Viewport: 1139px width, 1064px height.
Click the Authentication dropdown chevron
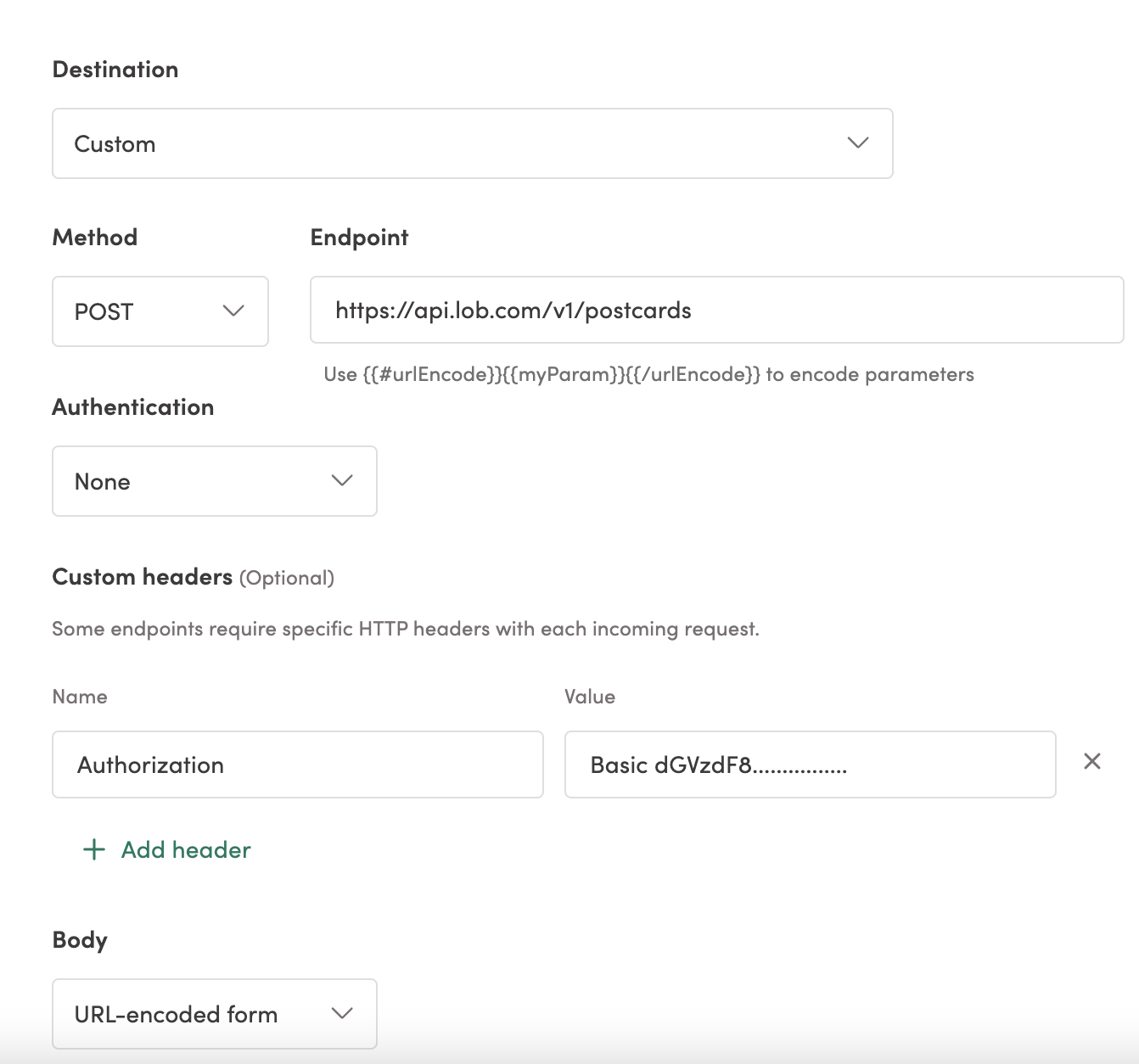tap(341, 481)
